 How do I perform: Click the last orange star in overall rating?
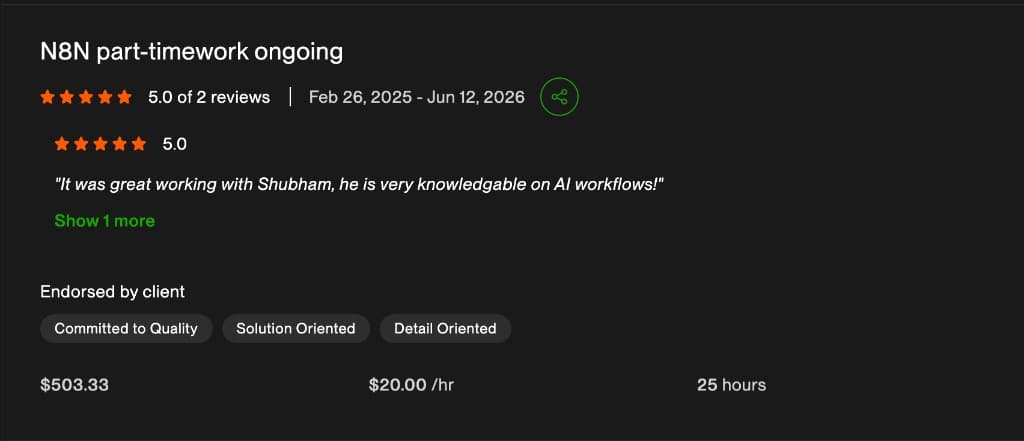pyautogui.click(x=124, y=97)
